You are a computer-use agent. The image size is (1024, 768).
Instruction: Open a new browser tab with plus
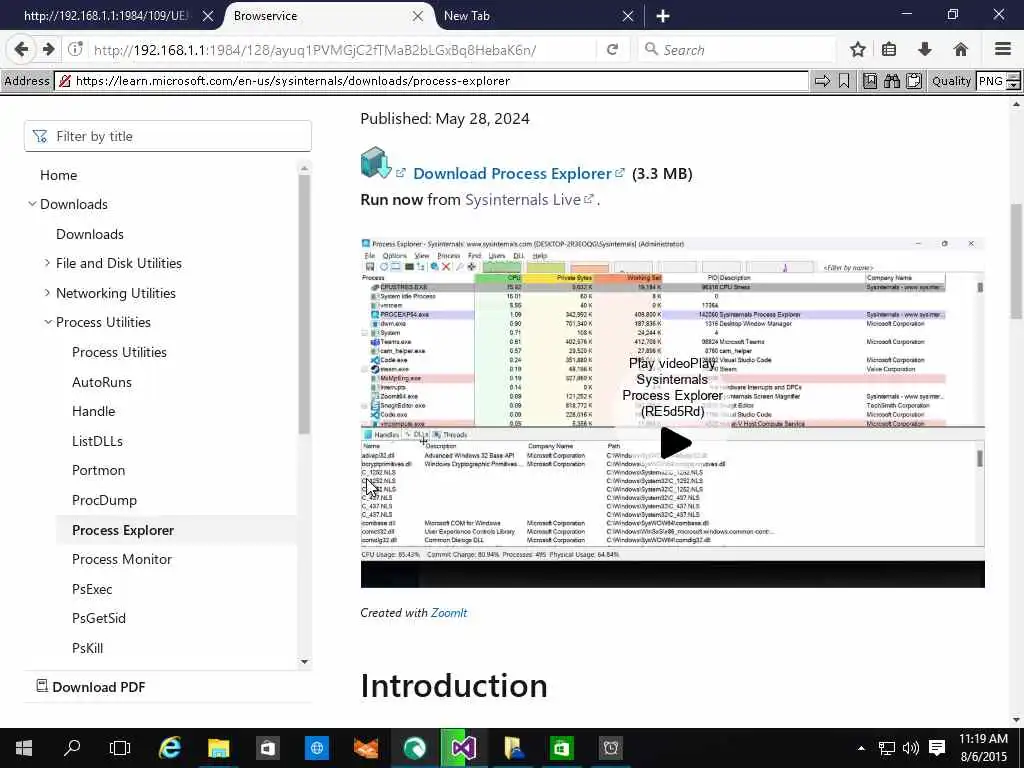click(x=663, y=16)
